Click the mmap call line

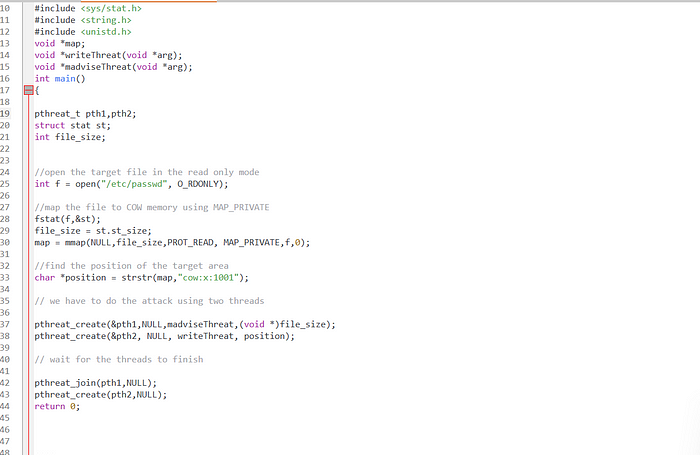click(172, 242)
